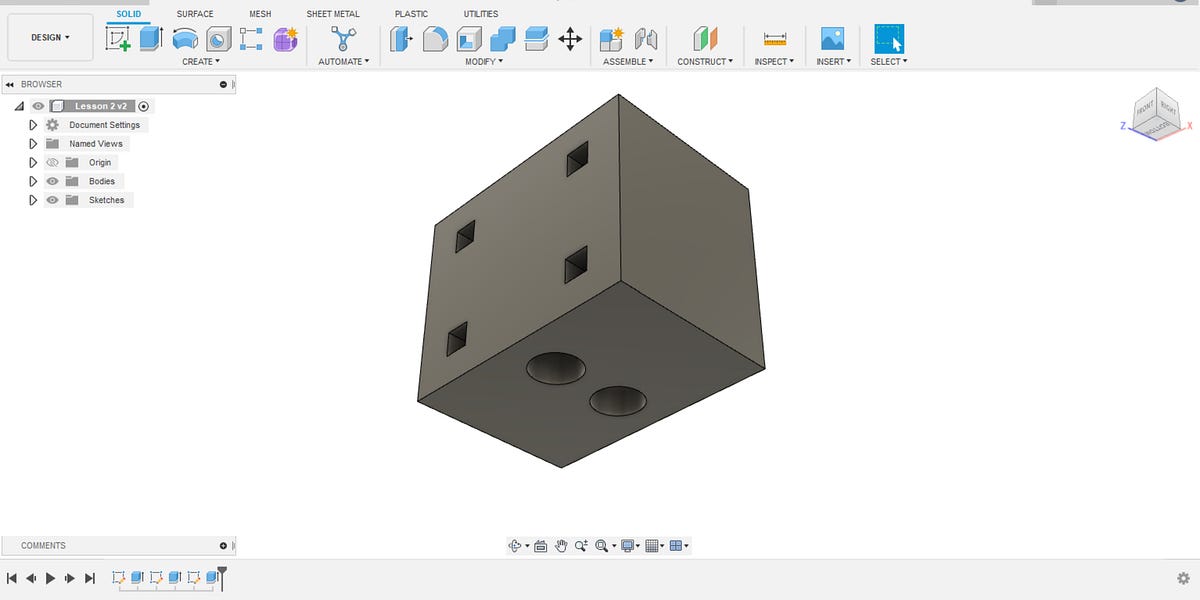Toggle visibility of Lesson 2 v2 component

pyautogui.click(x=37, y=105)
